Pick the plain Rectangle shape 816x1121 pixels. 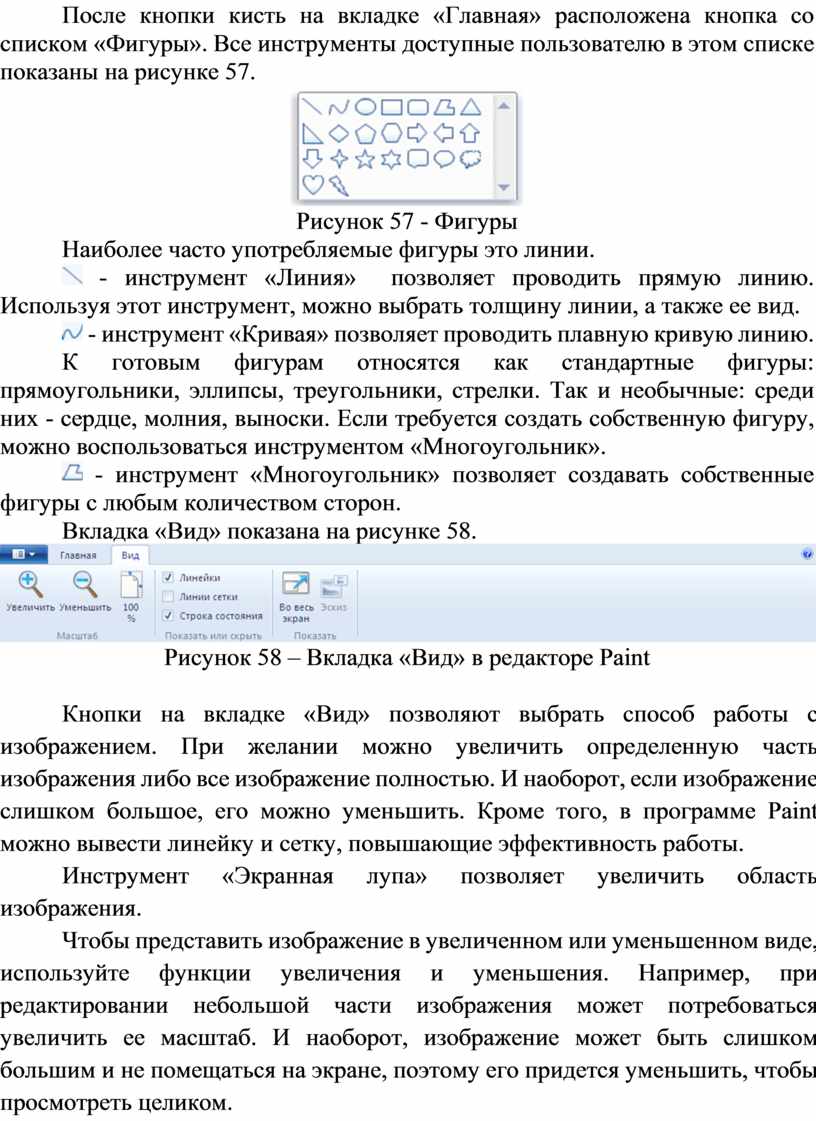pos(391,107)
